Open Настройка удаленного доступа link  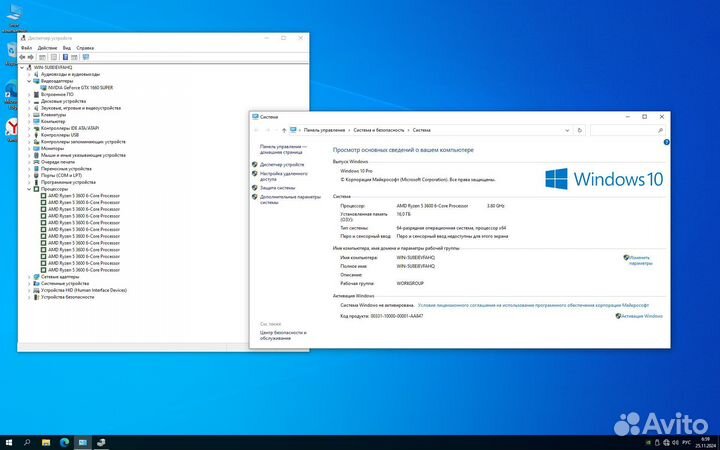click(x=284, y=176)
